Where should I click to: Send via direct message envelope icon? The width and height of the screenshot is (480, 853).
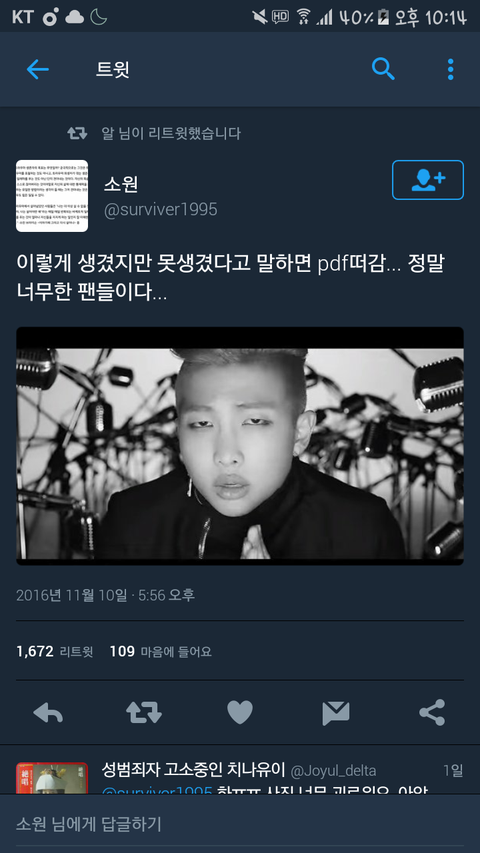click(x=336, y=713)
